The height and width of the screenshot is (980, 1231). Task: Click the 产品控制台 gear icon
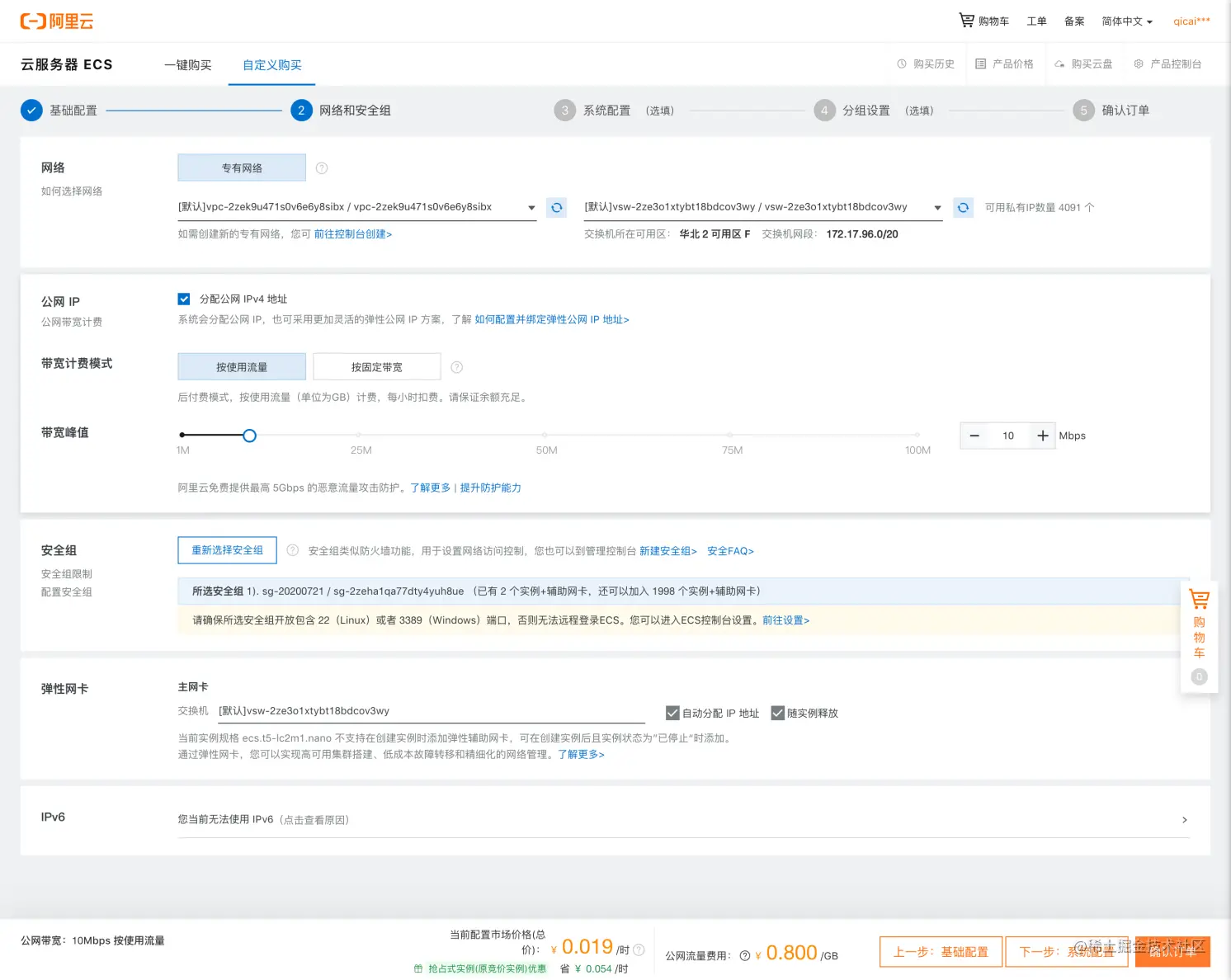1139,64
